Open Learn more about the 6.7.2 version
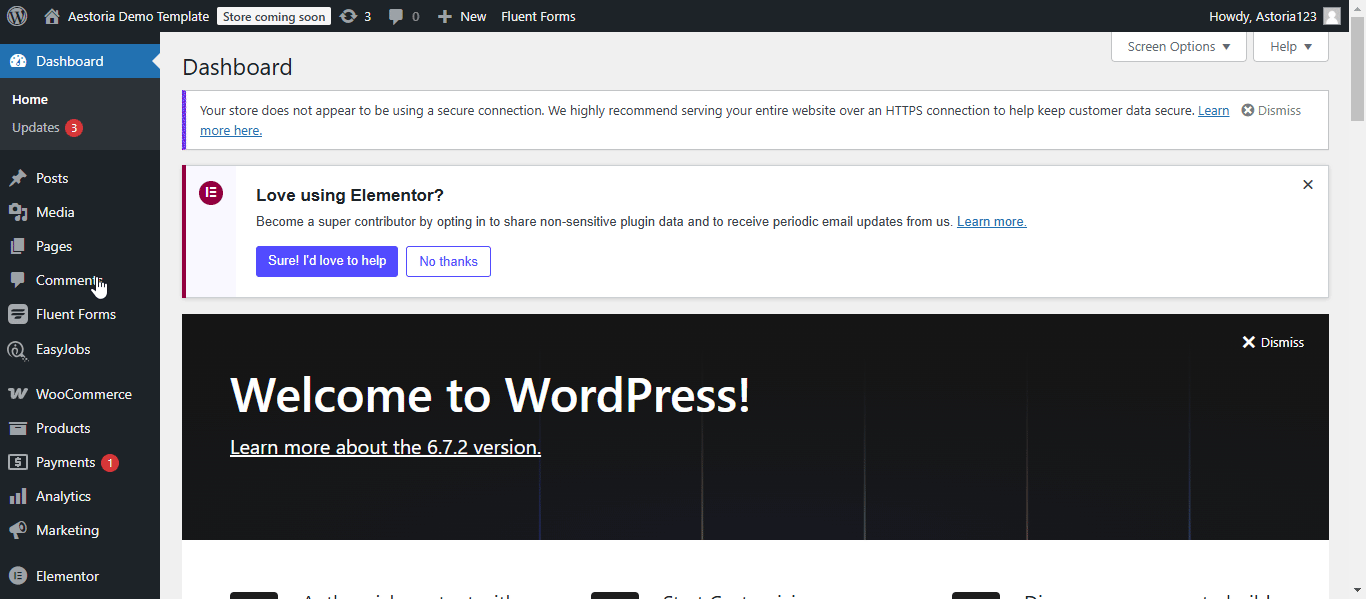Screen dimensions: 1366x599 click(x=385, y=447)
